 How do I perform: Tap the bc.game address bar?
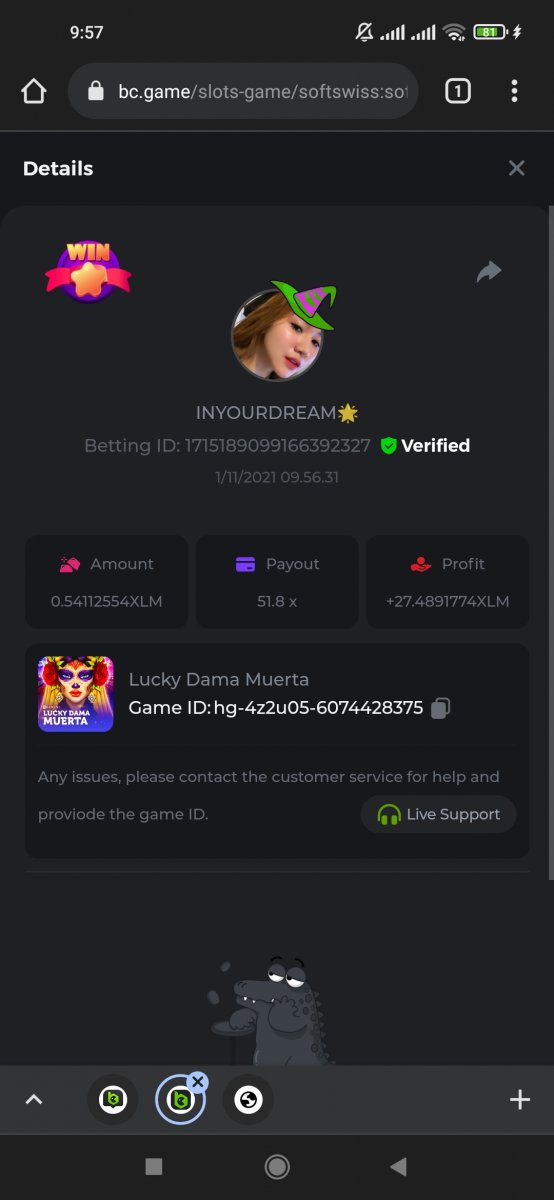click(243, 92)
